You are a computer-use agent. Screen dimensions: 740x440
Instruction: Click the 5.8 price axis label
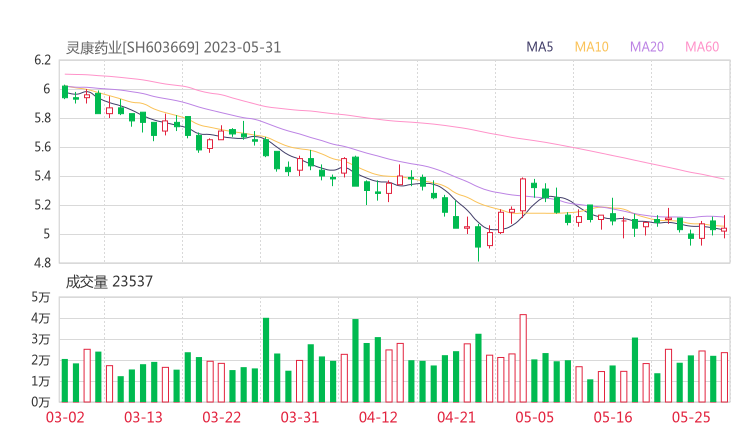coord(42,118)
